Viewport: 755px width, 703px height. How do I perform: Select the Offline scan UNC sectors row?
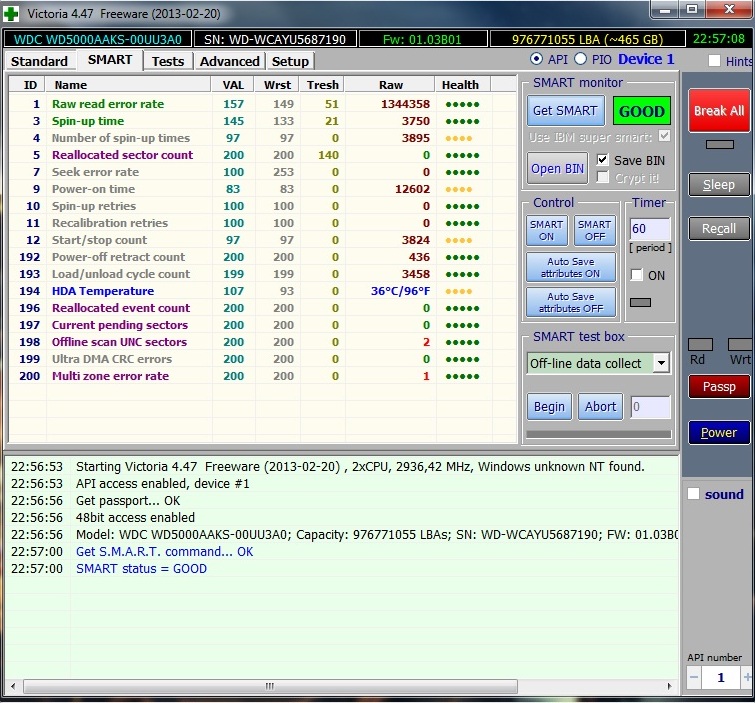pos(262,342)
